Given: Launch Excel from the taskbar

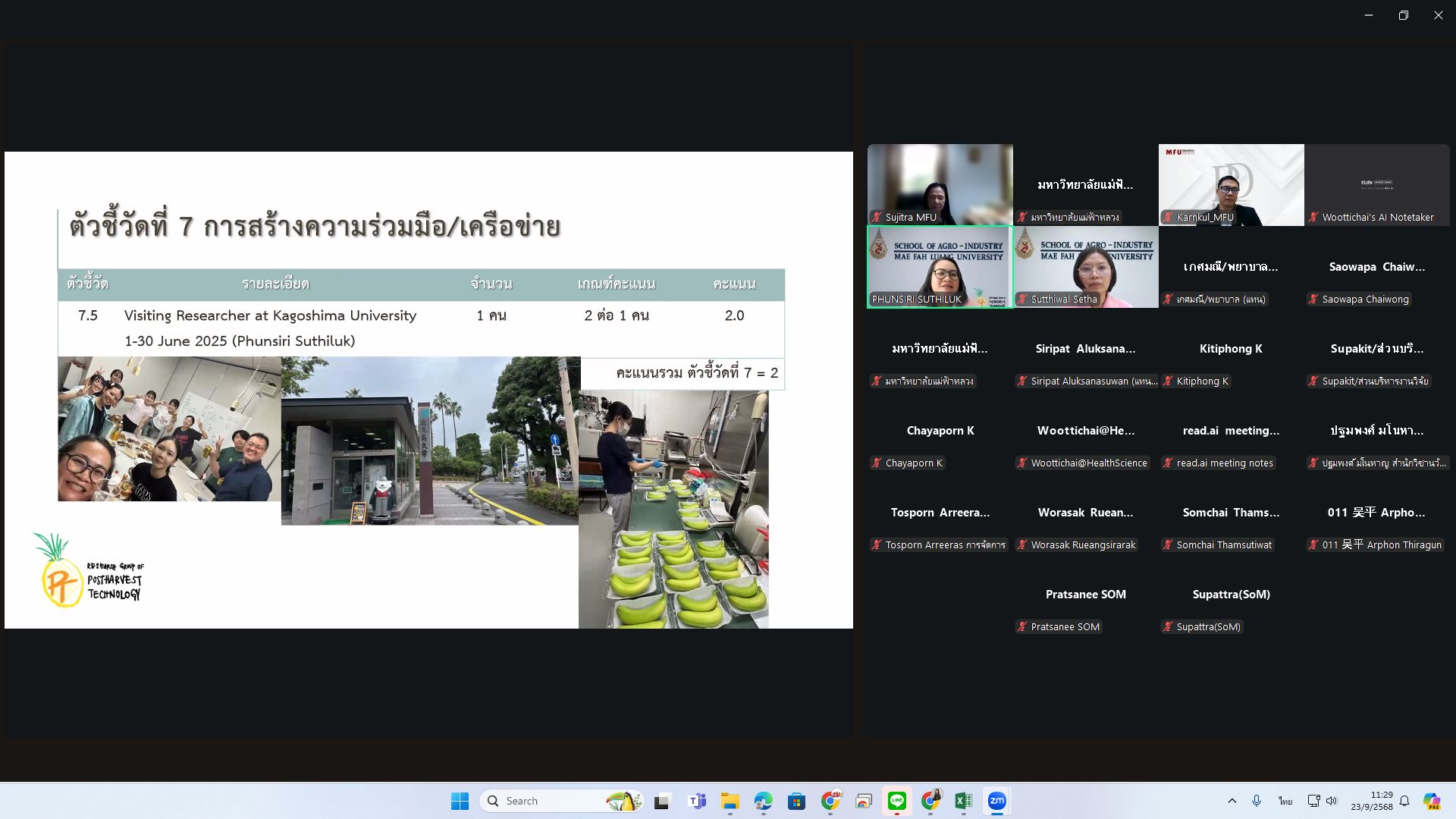Looking at the screenshot, I should point(963,801).
